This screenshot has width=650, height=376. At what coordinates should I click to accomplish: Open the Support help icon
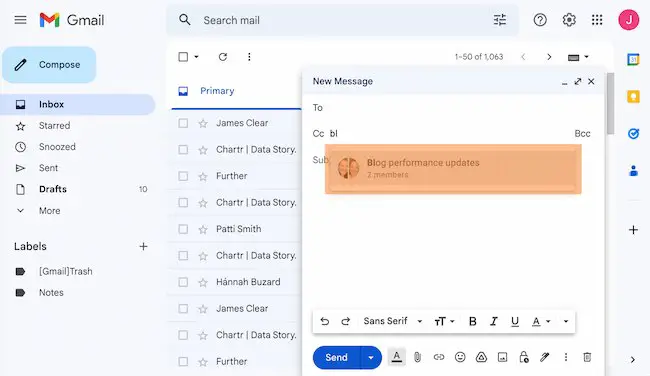[x=540, y=20]
